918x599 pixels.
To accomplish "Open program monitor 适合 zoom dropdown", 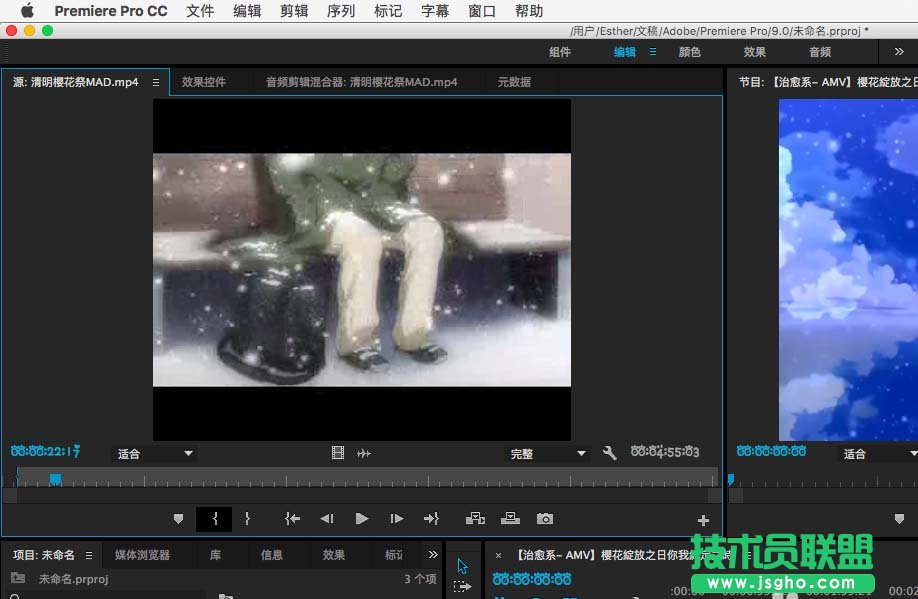I will pos(878,454).
